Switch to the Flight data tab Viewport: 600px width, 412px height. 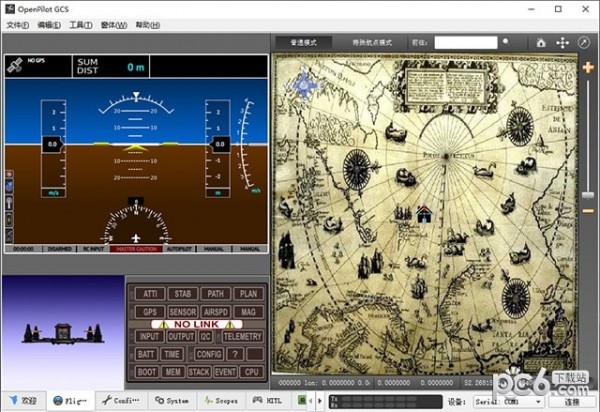click(71, 401)
